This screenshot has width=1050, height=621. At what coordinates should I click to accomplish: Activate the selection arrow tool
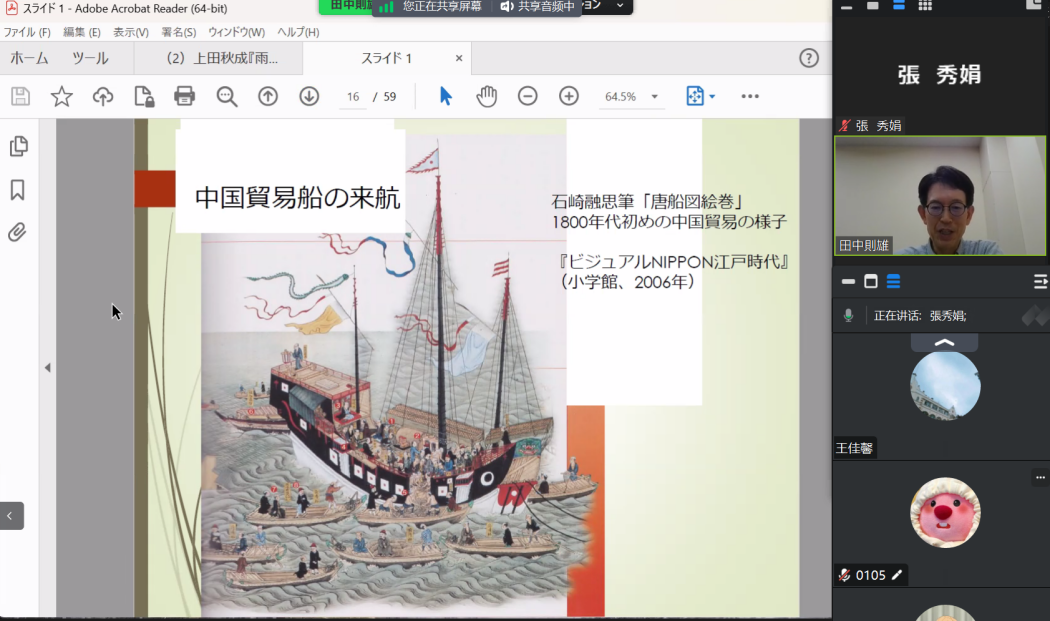pyautogui.click(x=446, y=96)
